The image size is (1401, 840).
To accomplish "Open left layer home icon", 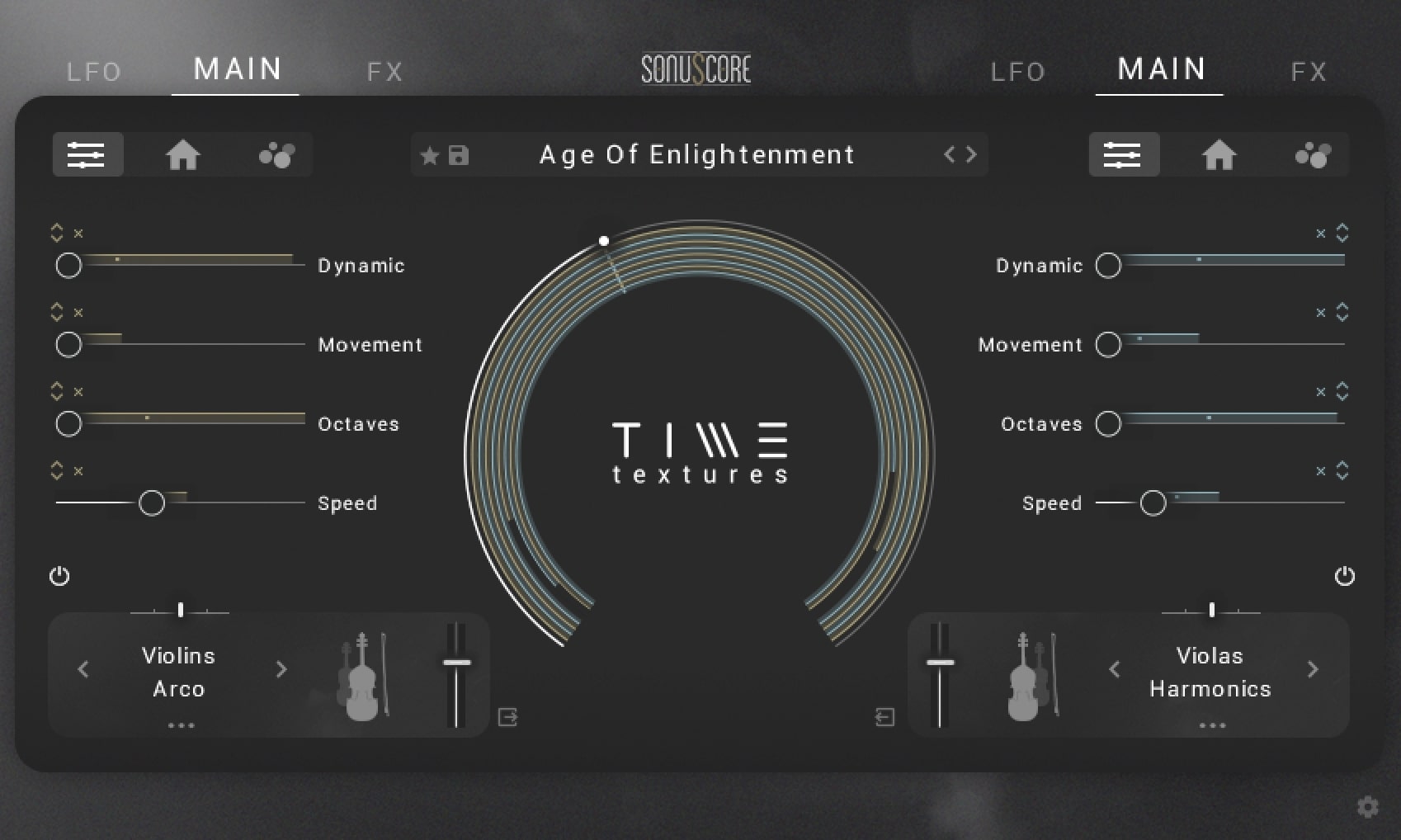I will (x=182, y=154).
